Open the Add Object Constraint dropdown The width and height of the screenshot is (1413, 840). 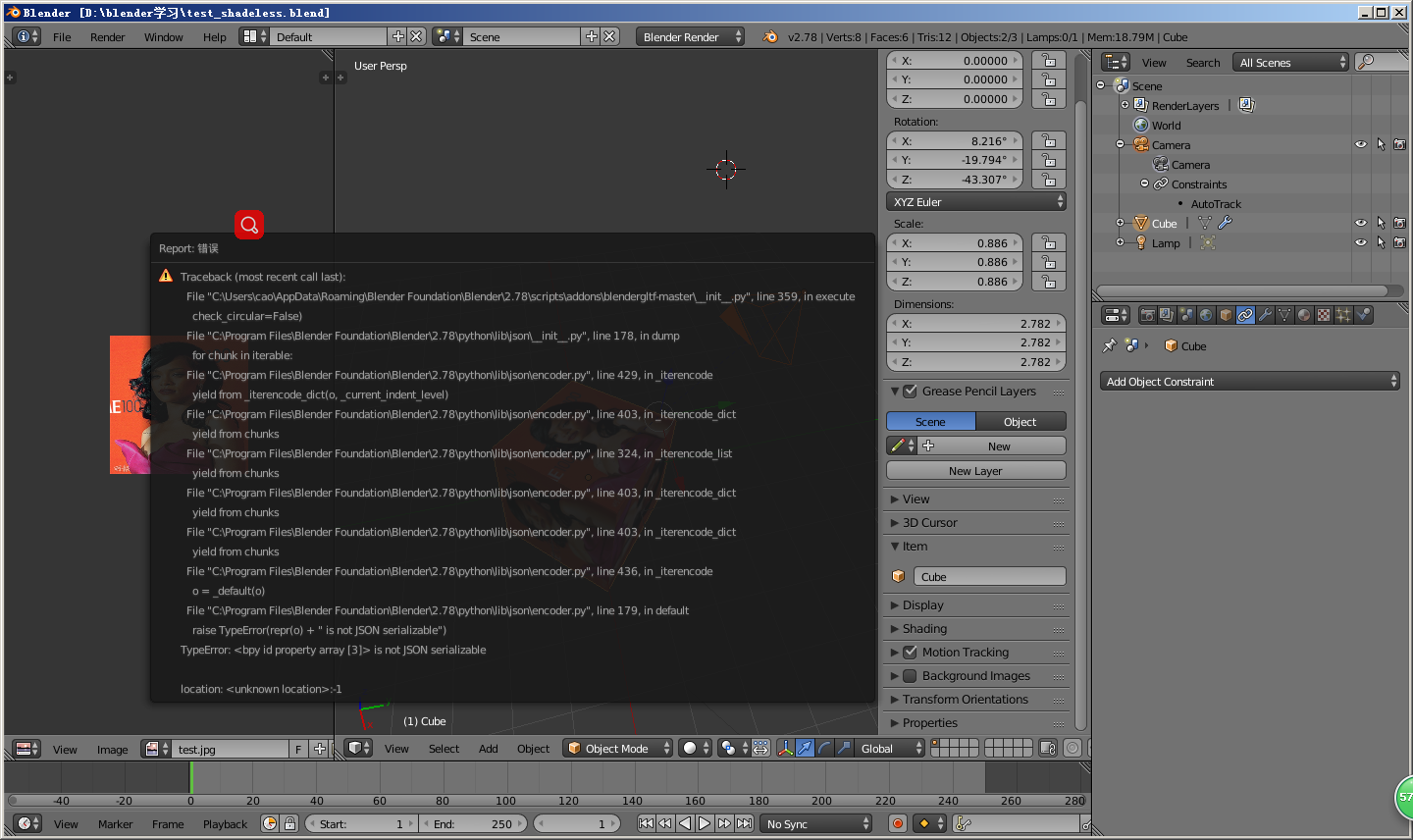pos(1250,381)
